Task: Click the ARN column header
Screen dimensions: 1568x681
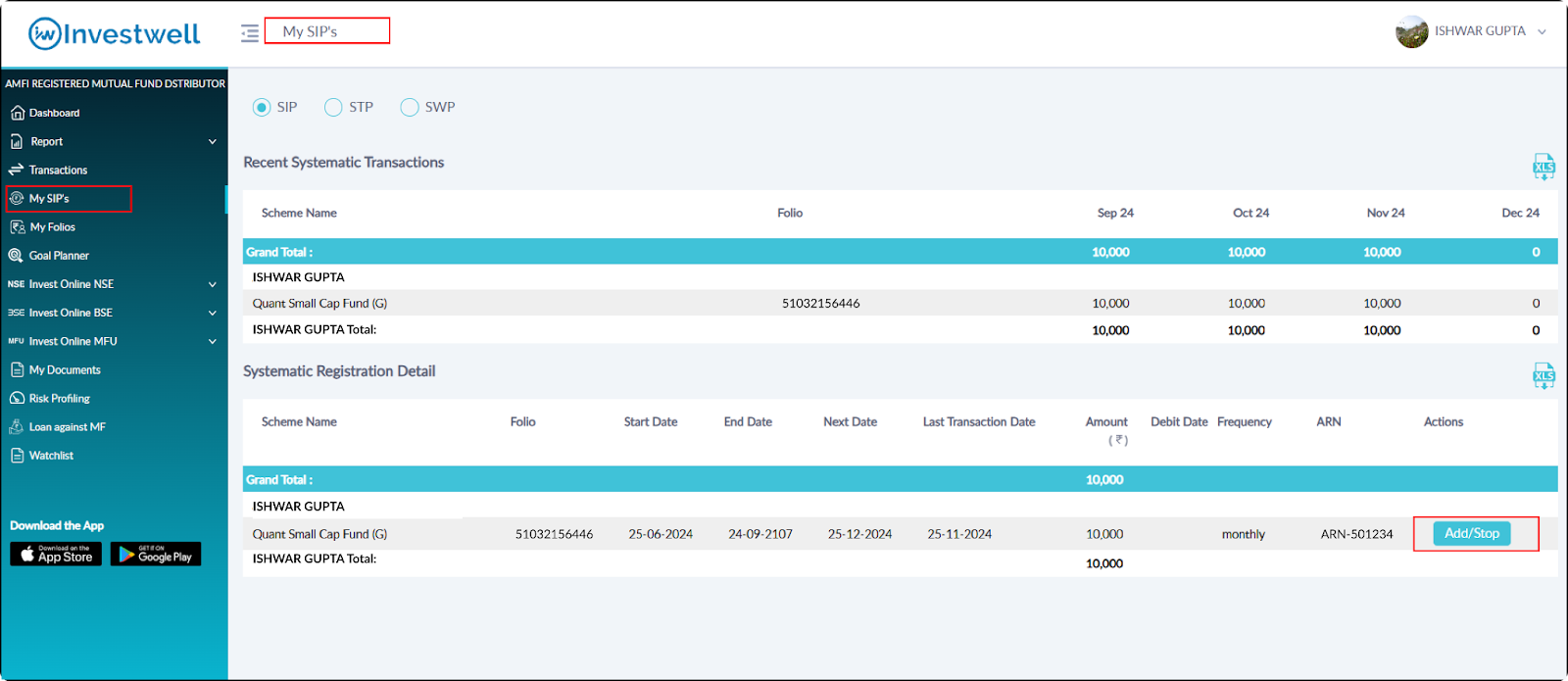Action: tap(1329, 421)
